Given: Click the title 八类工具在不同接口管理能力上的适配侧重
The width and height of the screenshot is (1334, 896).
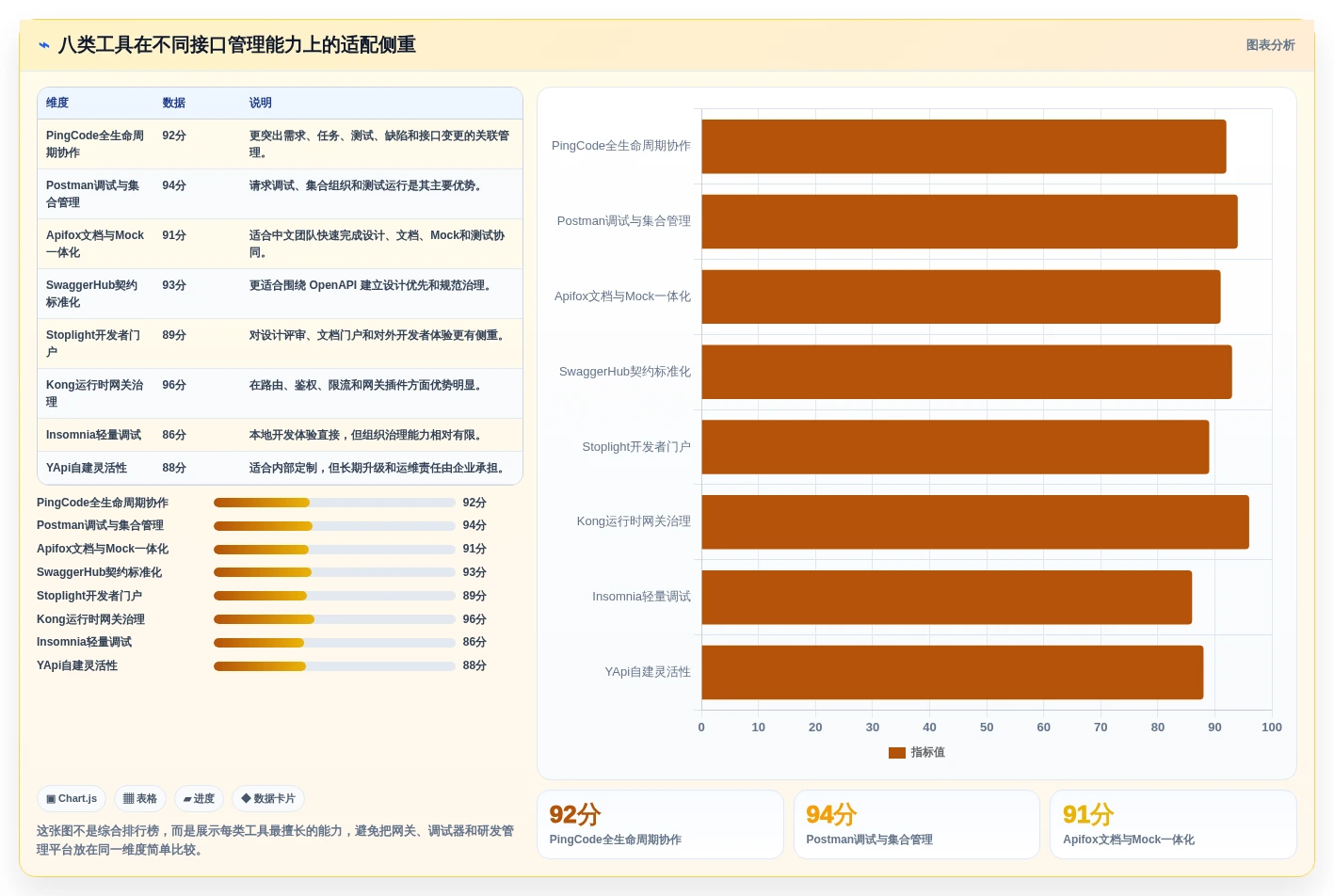Looking at the screenshot, I should pos(237,45).
